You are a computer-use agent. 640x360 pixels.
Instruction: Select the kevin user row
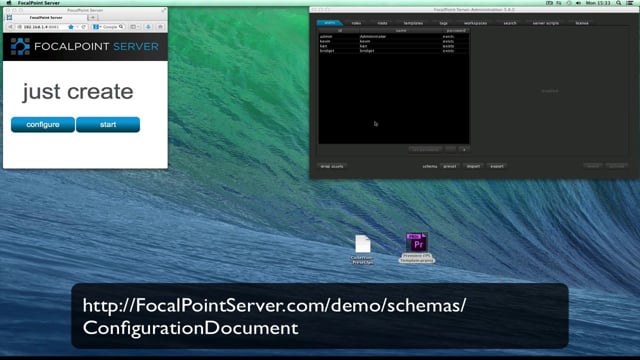(394, 41)
